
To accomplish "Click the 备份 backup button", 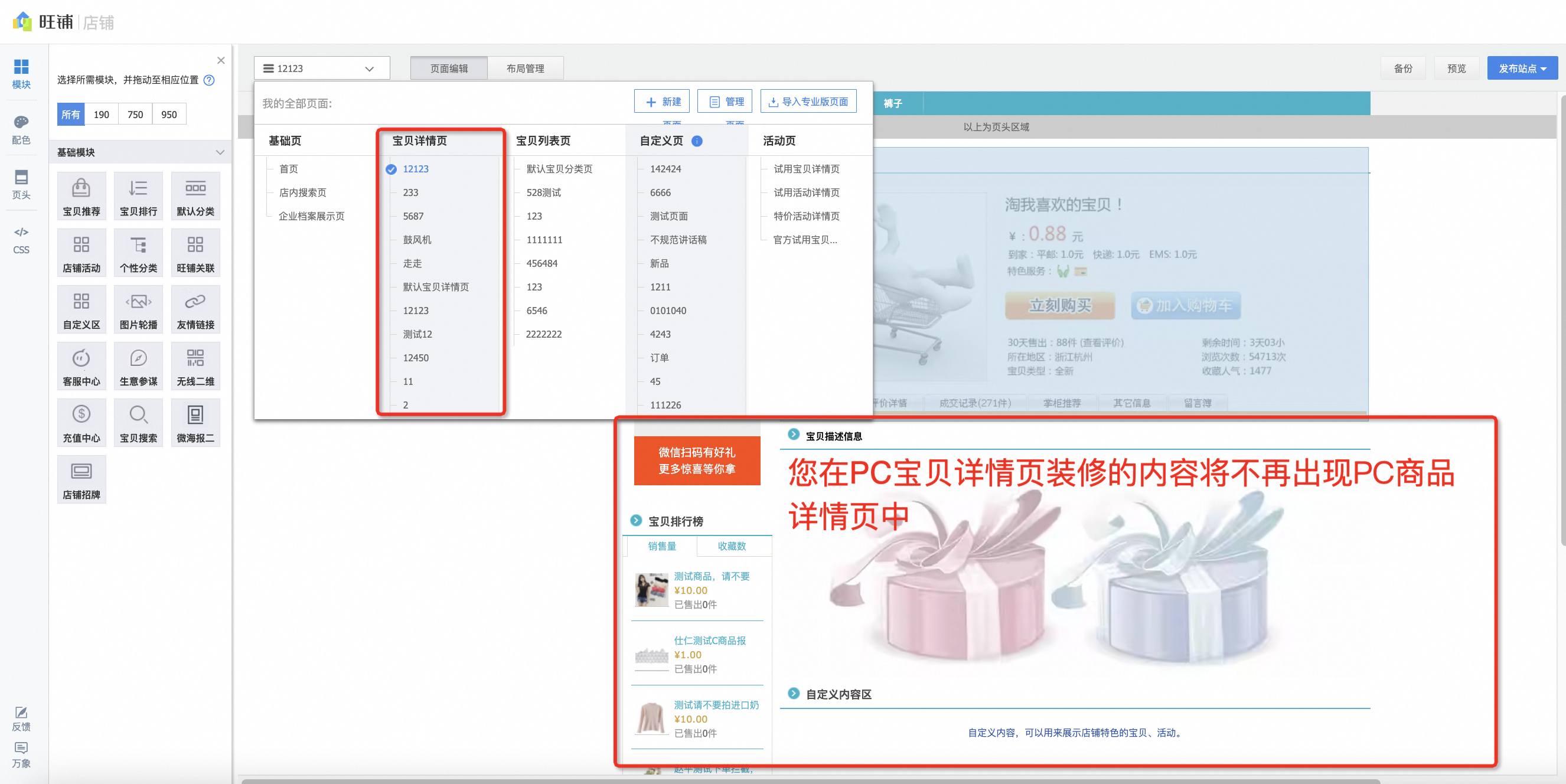I will pos(1403,68).
